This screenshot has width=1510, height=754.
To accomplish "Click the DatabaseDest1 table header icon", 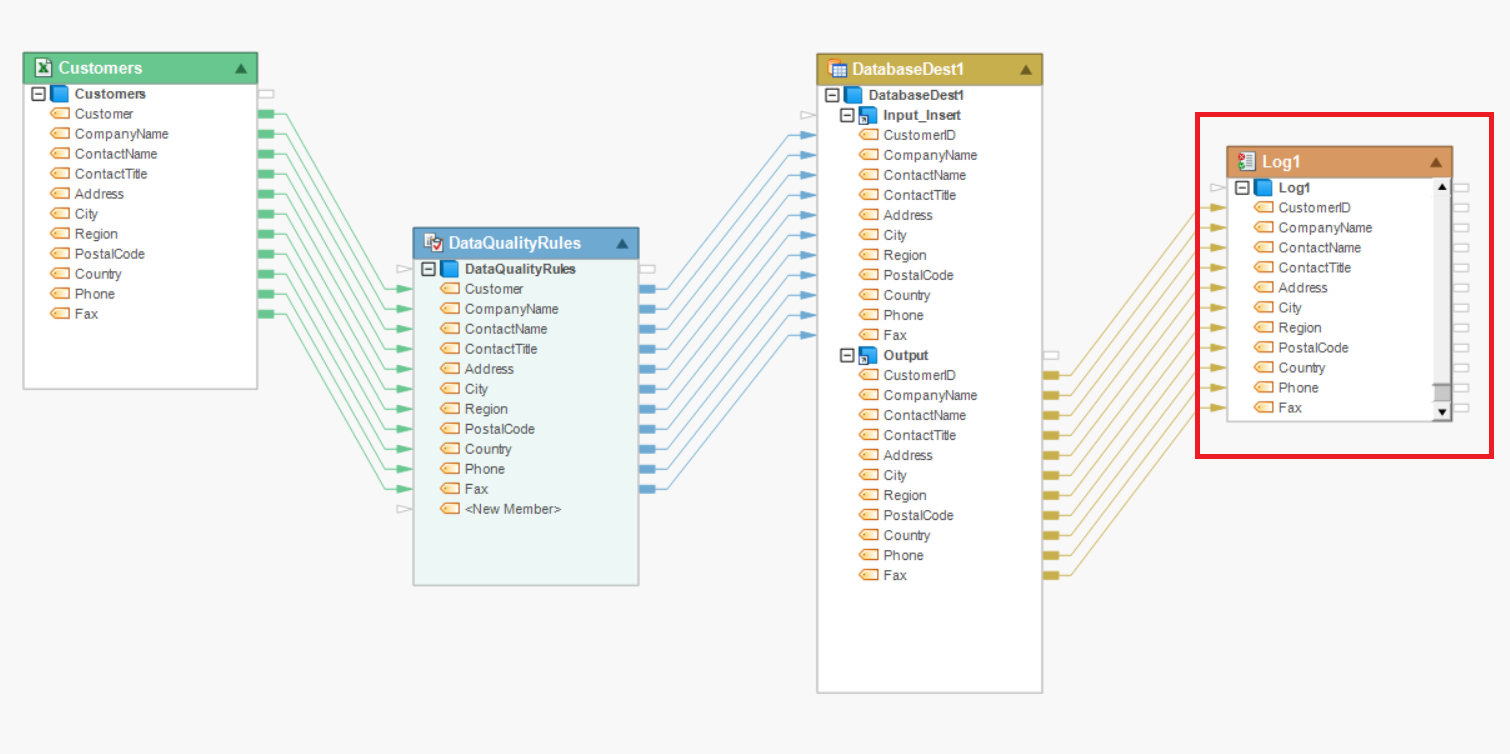I will coord(837,69).
